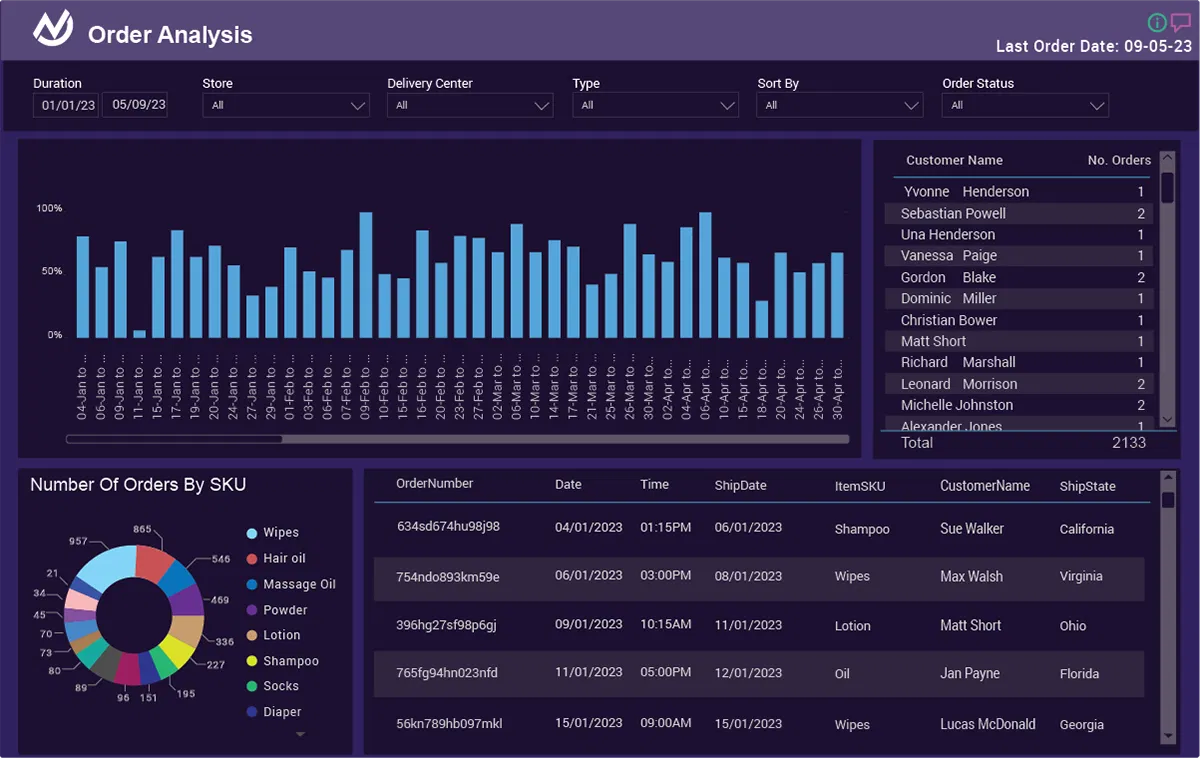Select order 754ndo893km59e row
Image resolution: width=1200 pixels, height=758 pixels.
pyautogui.click(x=758, y=577)
